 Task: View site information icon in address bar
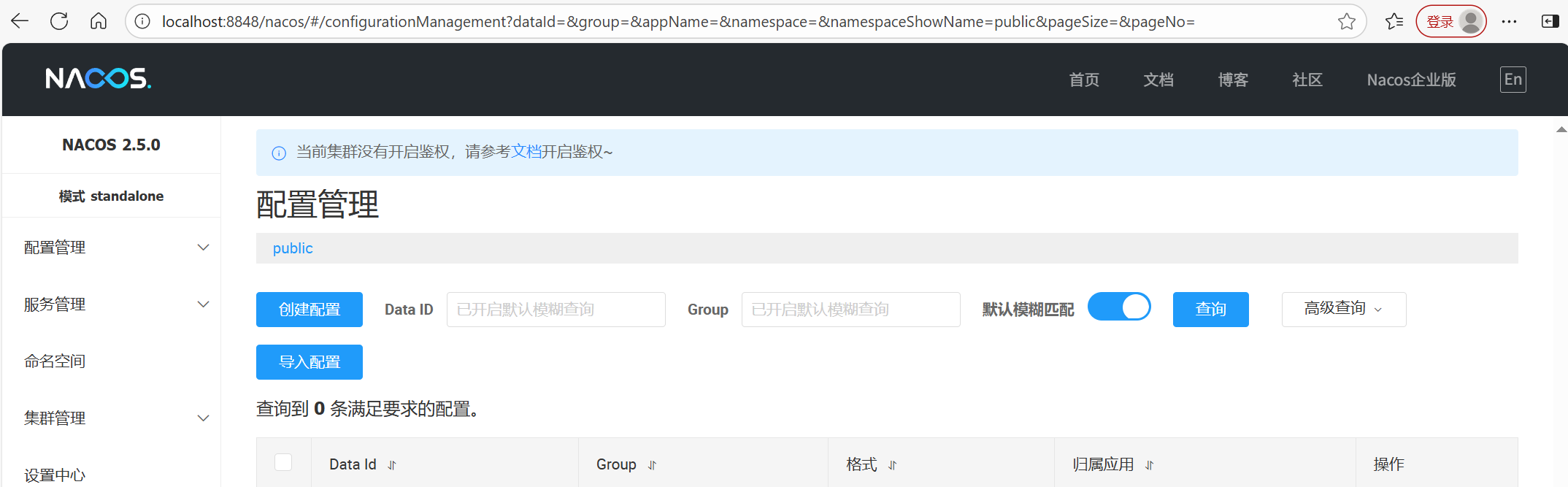coord(143,21)
